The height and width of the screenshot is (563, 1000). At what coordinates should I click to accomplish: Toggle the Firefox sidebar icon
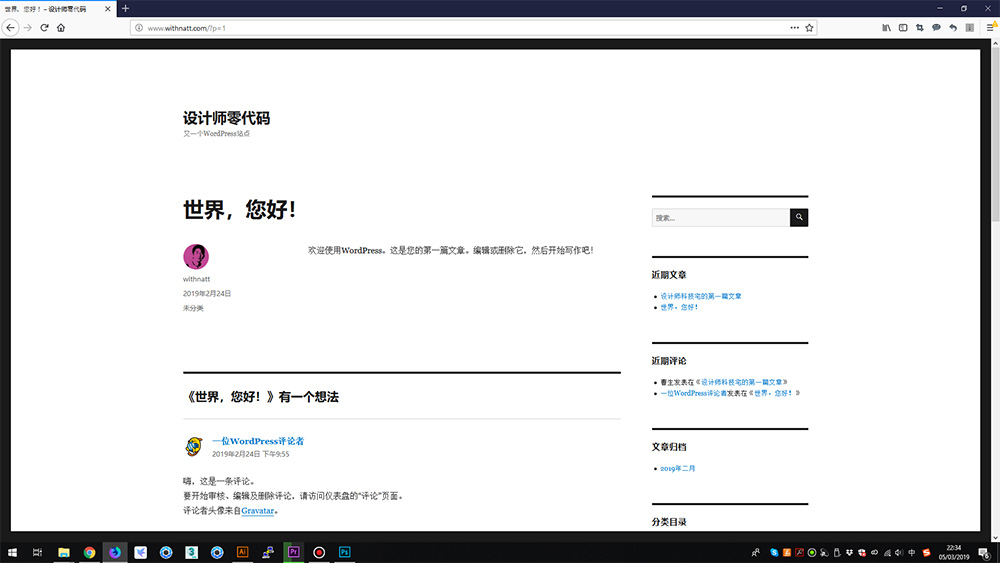click(903, 27)
